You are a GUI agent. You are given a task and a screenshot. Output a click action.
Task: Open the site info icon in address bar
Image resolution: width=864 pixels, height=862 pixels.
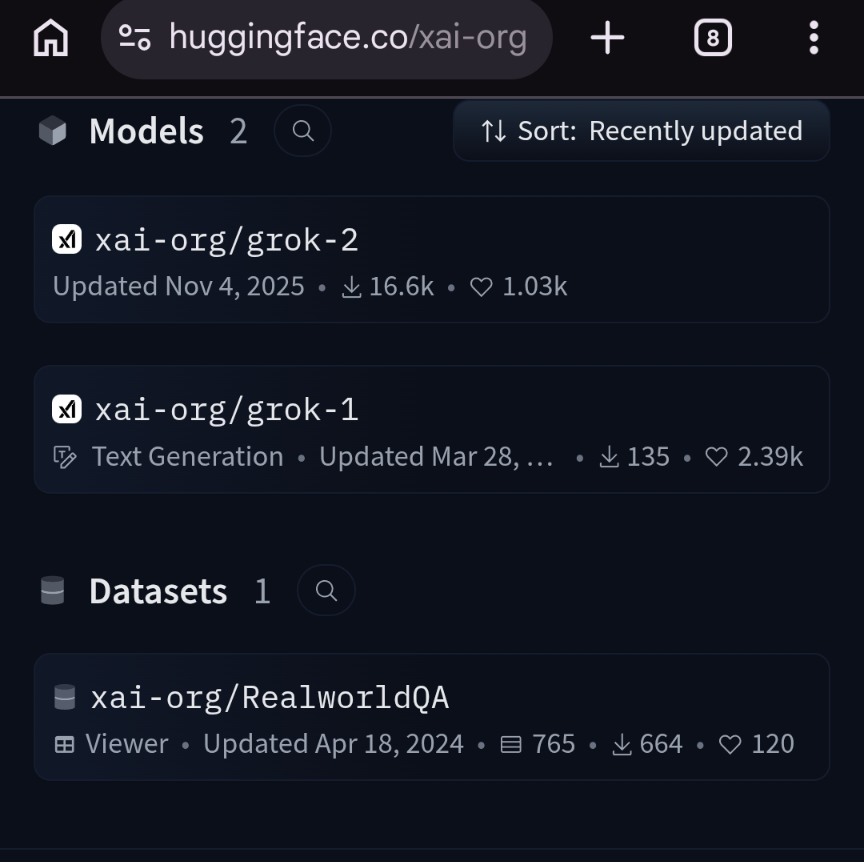pos(135,39)
